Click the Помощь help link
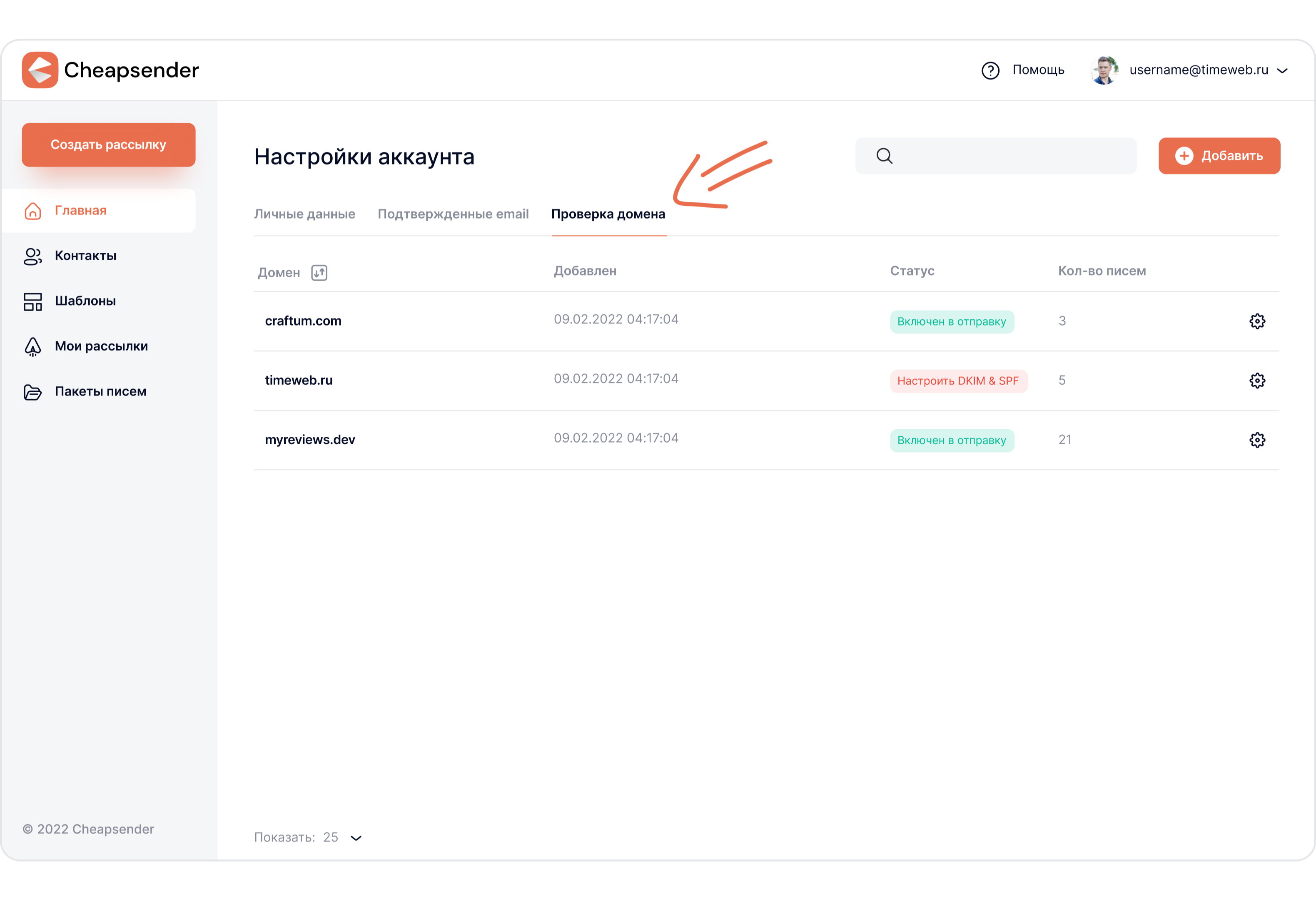The height and width of the screenshot is (901, 1316). click(1039, 70)
